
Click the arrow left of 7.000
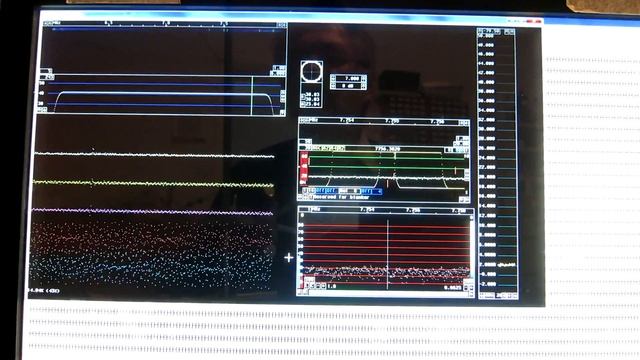333,78
